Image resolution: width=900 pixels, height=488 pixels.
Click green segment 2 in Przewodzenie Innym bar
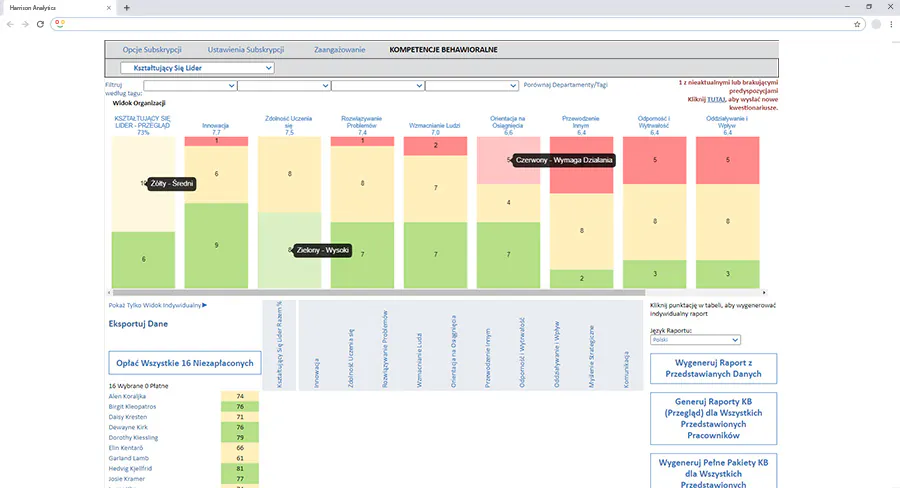581,278
